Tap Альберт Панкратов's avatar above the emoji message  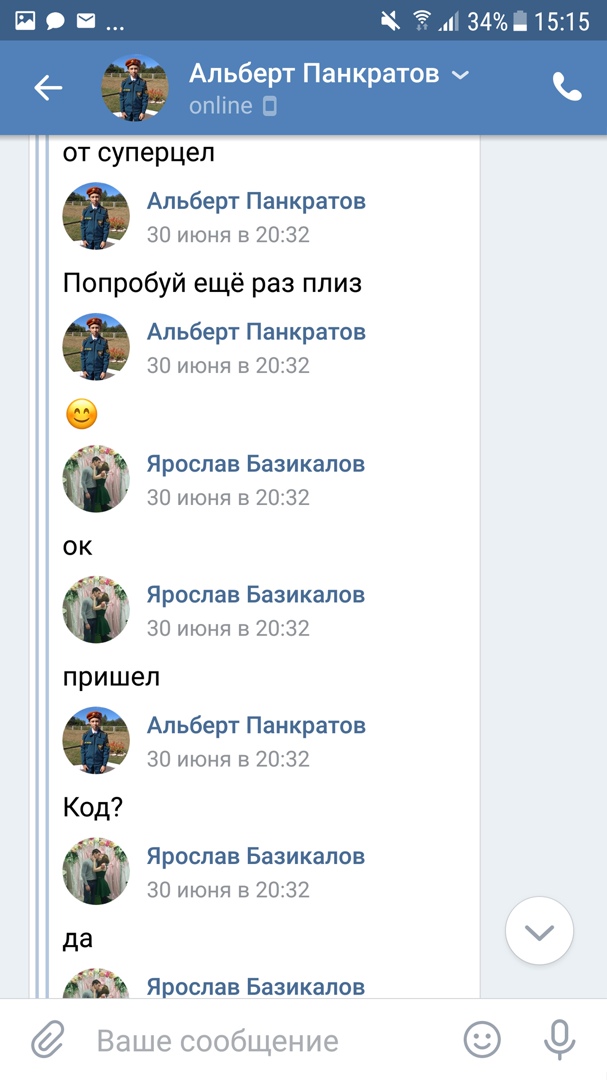click(x=96, y=347)
